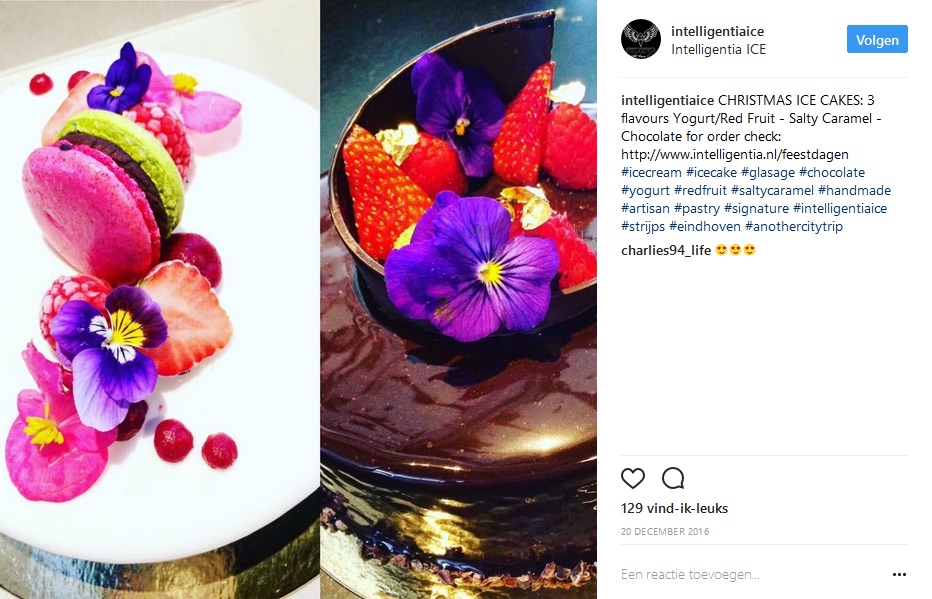This screenshot has height=599, width=932.
Task: Open the 20 December 2016 timestamp
Action: (x=665, y=531)
